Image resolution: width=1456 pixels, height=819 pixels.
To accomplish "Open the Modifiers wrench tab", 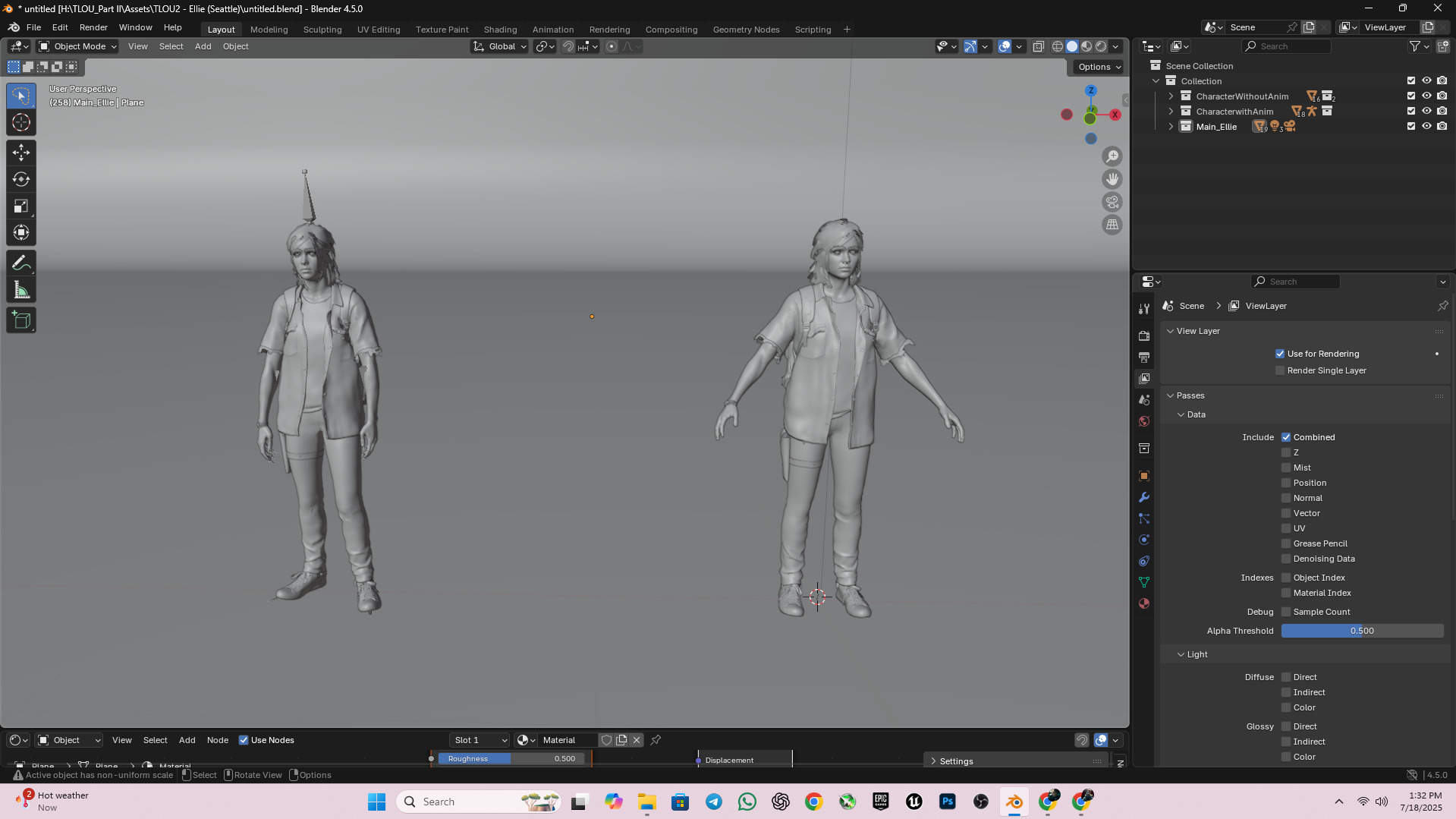I will coord(1144,497).
